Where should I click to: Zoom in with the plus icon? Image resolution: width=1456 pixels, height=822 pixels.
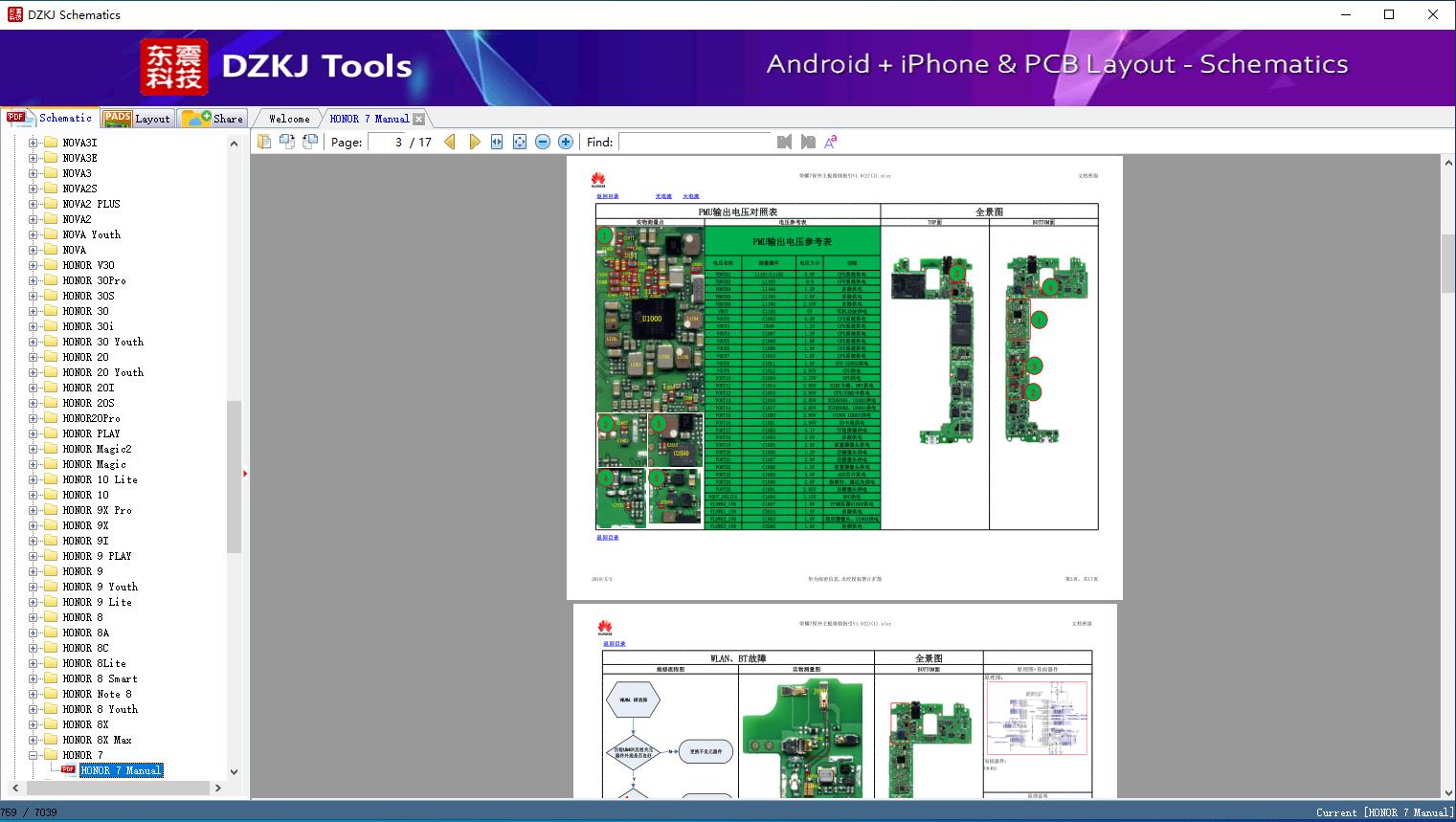(566, 142)
